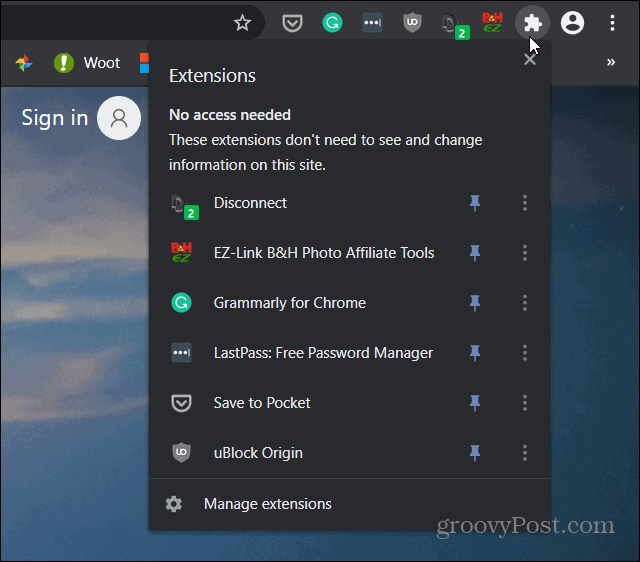Unpin Grammarly for Chrome from toolbar

click(x=475, y=303)
